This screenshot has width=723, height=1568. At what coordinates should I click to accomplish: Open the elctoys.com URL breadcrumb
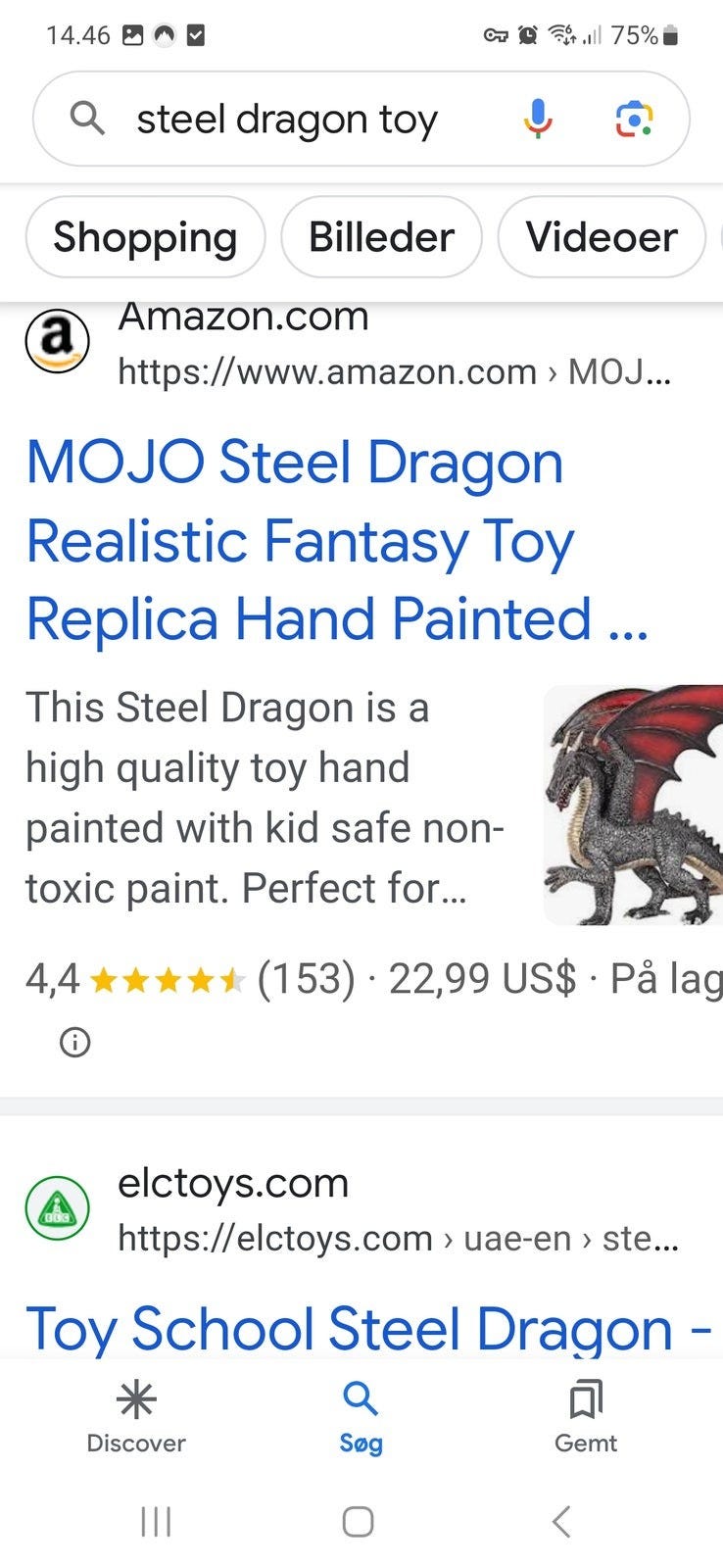[x=398, y=1238]
